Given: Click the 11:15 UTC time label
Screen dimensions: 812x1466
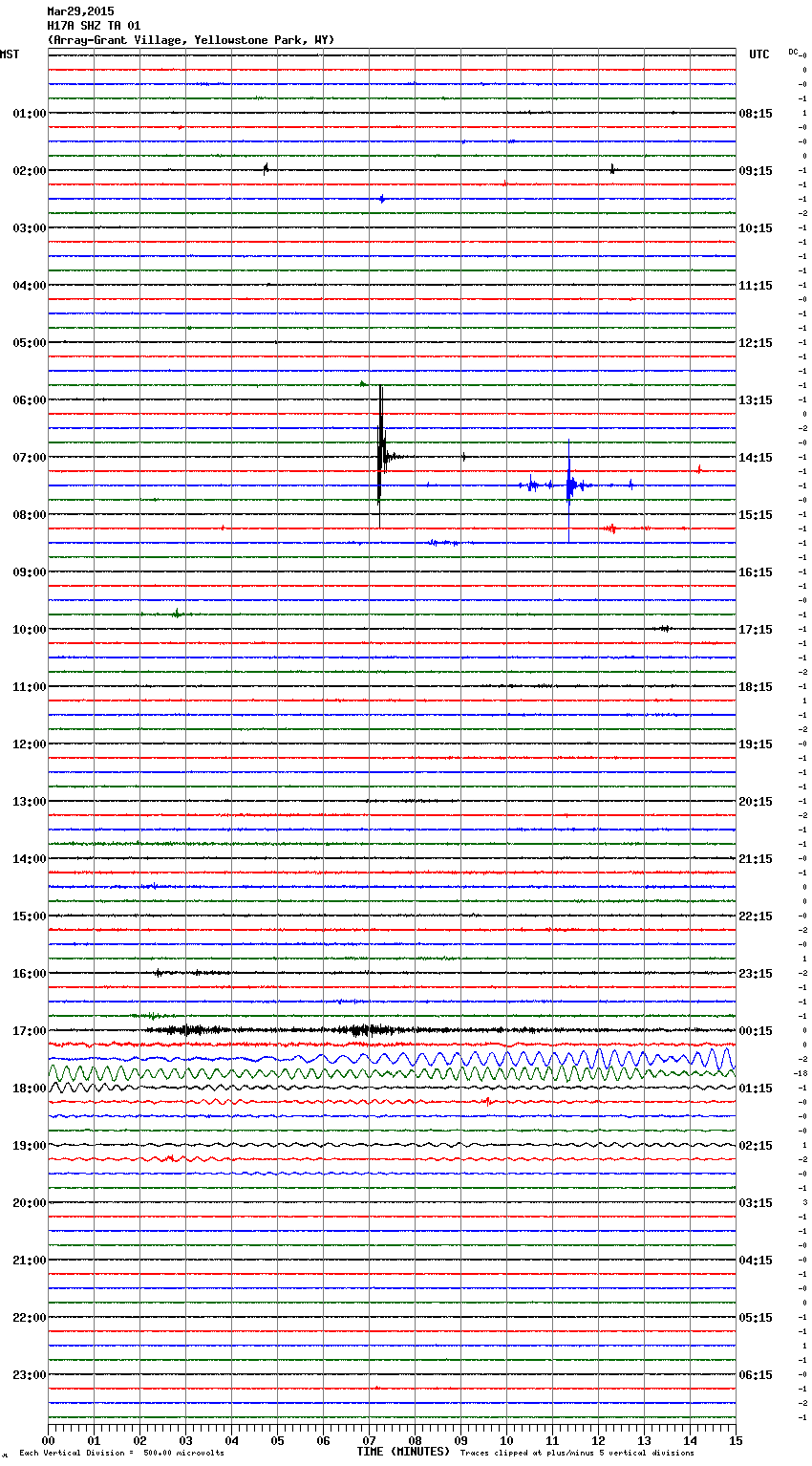Looking at the screenshot, I should (x=756, y=286).
